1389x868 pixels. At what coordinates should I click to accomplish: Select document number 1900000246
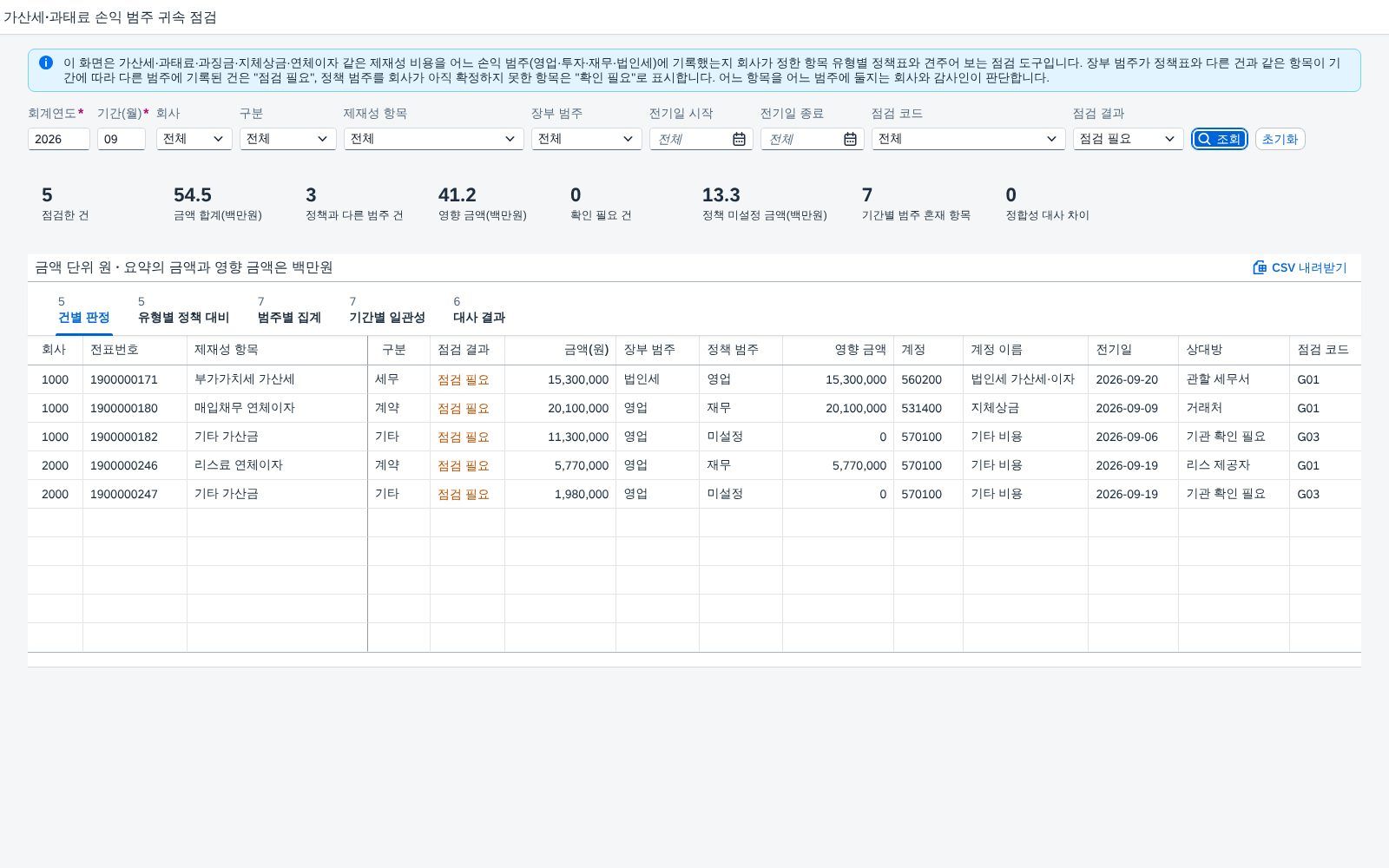(x=124, y=465)
